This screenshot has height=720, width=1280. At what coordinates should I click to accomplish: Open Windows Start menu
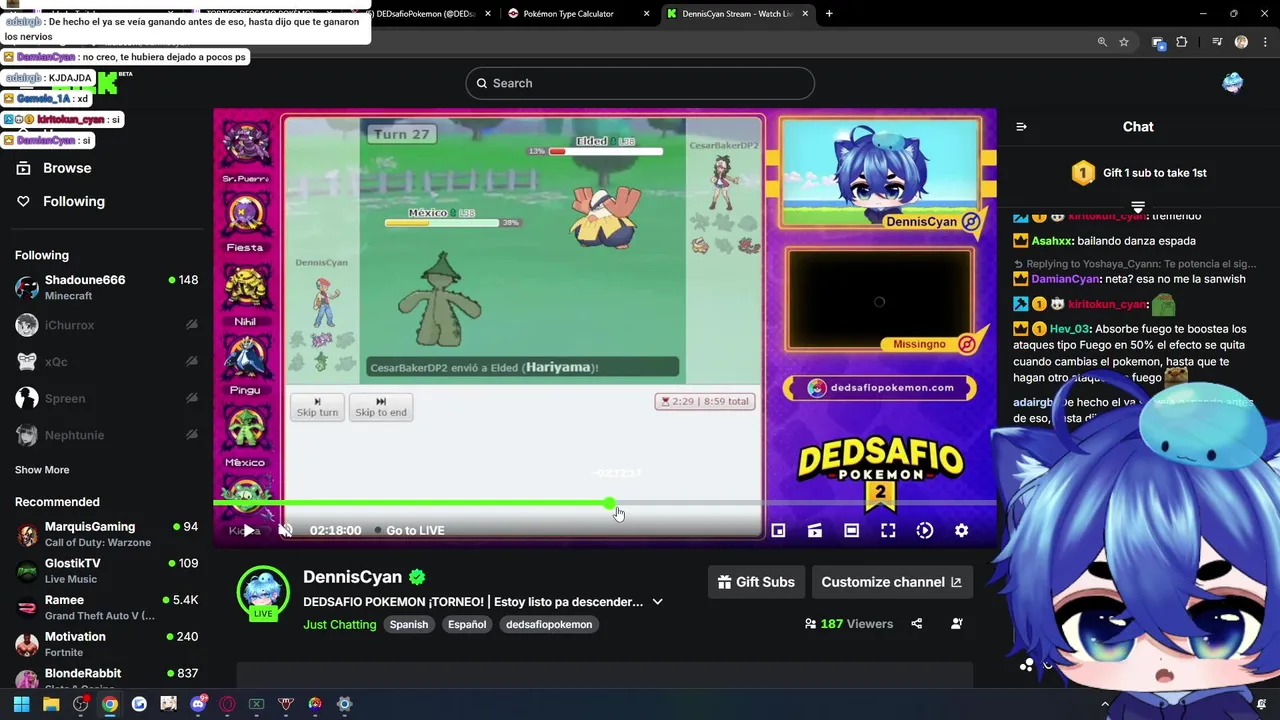pyautogui.click(x=21, y=704)
